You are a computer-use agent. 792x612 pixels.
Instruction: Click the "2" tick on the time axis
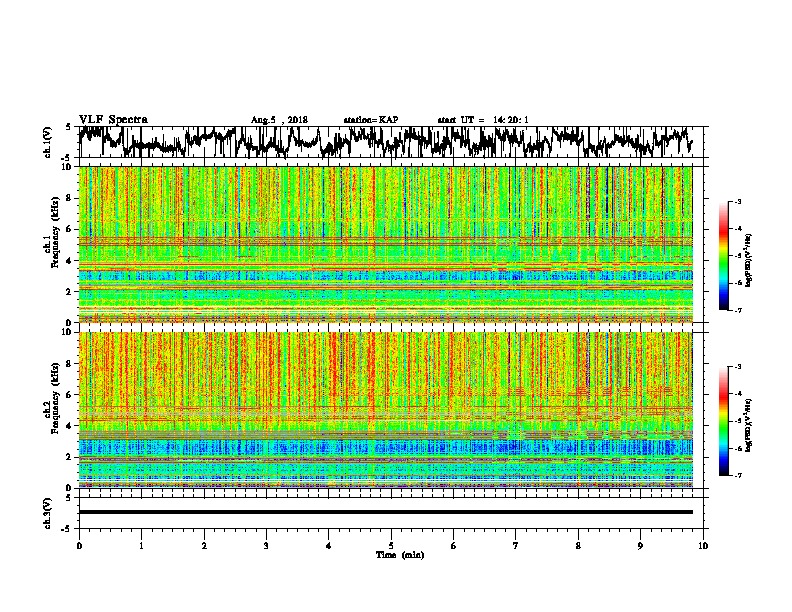(204, 546)
